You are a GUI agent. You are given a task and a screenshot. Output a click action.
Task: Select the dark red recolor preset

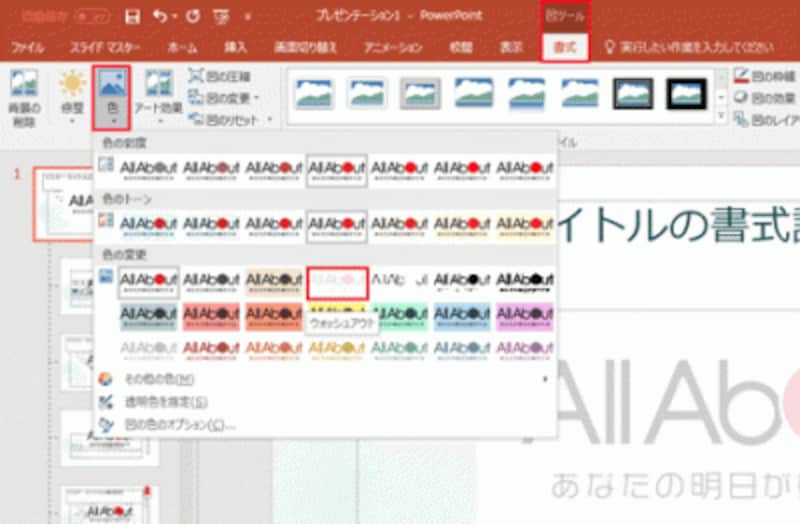211,316
